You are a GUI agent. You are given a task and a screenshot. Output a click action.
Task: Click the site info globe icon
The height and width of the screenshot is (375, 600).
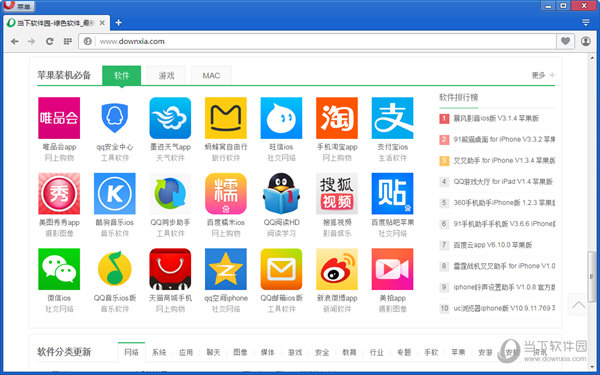(x=88, y=41)
